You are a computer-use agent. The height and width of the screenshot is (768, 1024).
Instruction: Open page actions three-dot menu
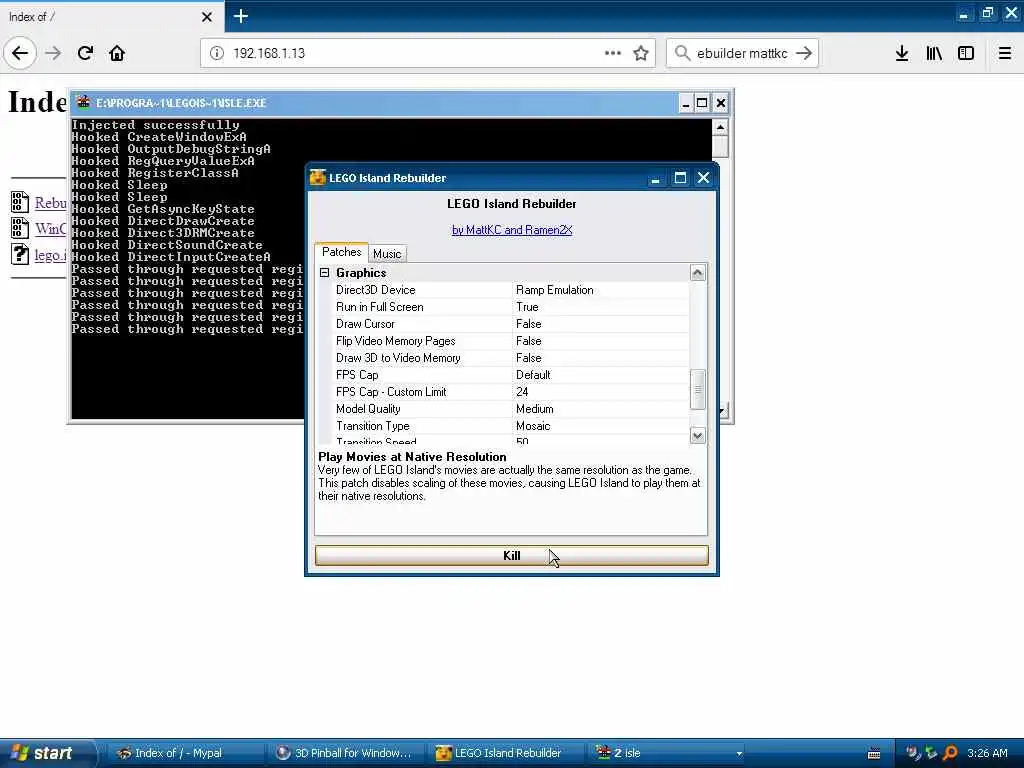pyautogui.click(x=613, y=53)
